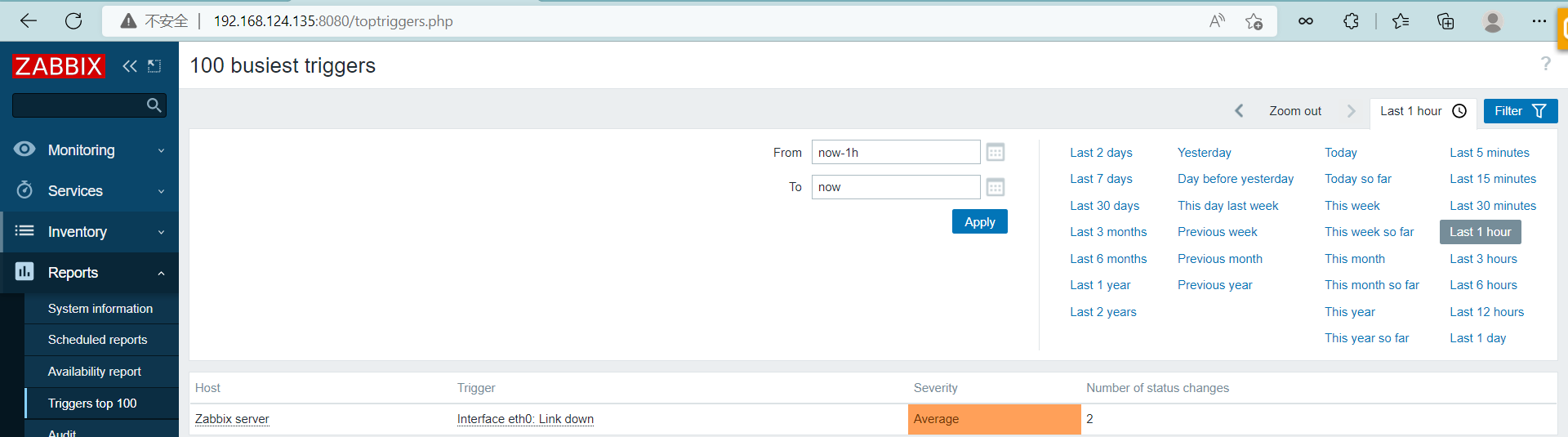Go to the previous time period arrow
The width and height of the screenshot is (1568, 437).
pyautogui.click(x=1239, y=111)
